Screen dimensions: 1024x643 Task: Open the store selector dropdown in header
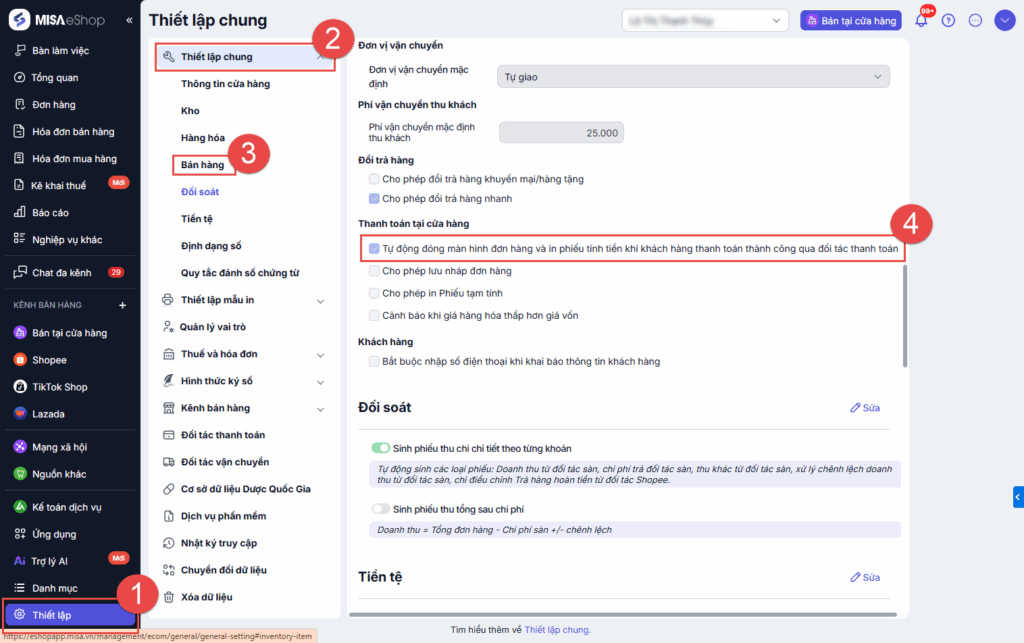click(705, 21)
